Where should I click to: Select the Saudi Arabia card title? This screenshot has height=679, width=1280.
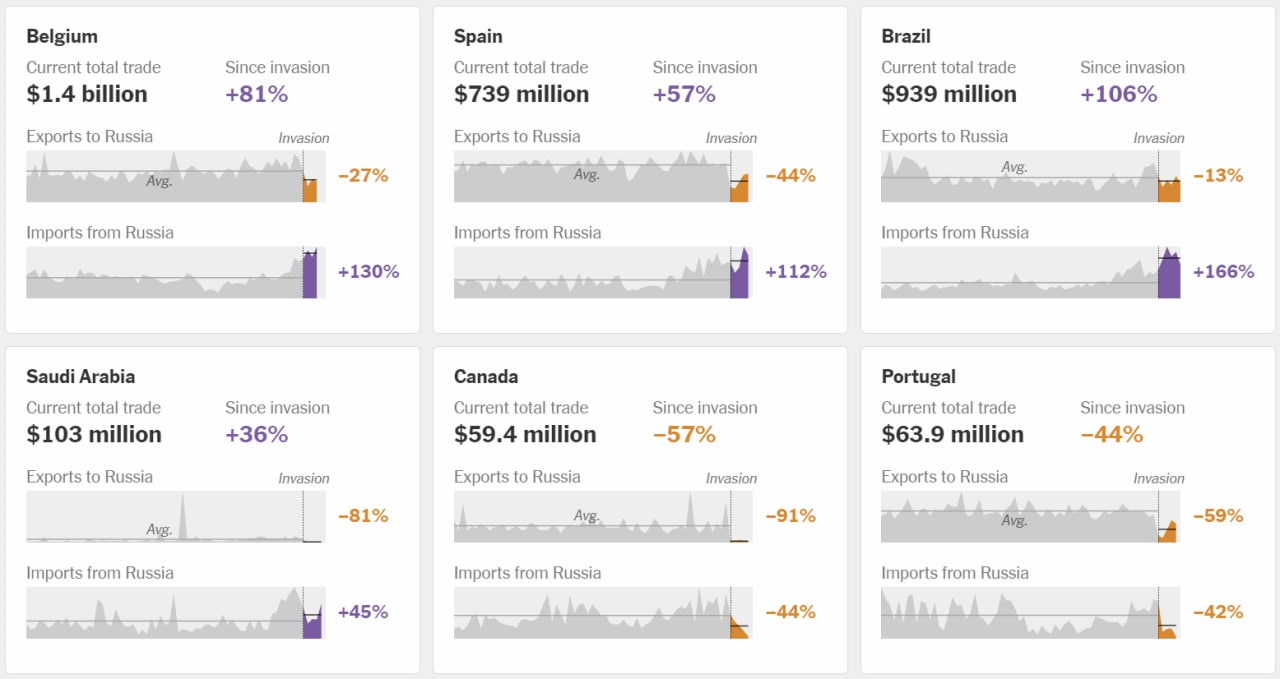pos(81,376)
